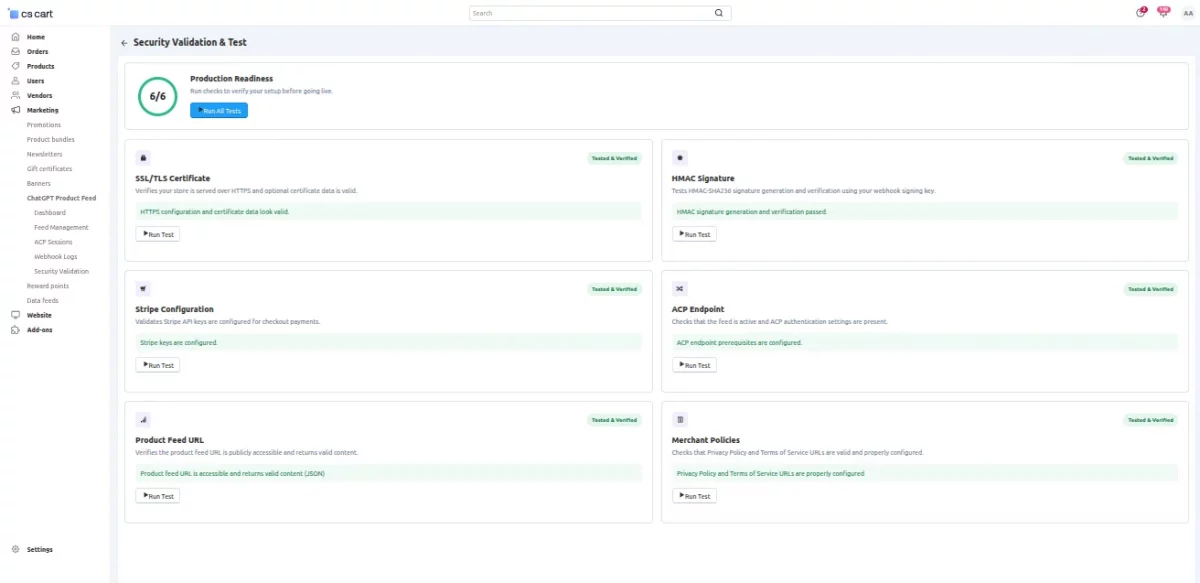Open the AA user avatar menu
Image resolution: width=1200 pixels, height=583 pixels.
coord(1188,13)
